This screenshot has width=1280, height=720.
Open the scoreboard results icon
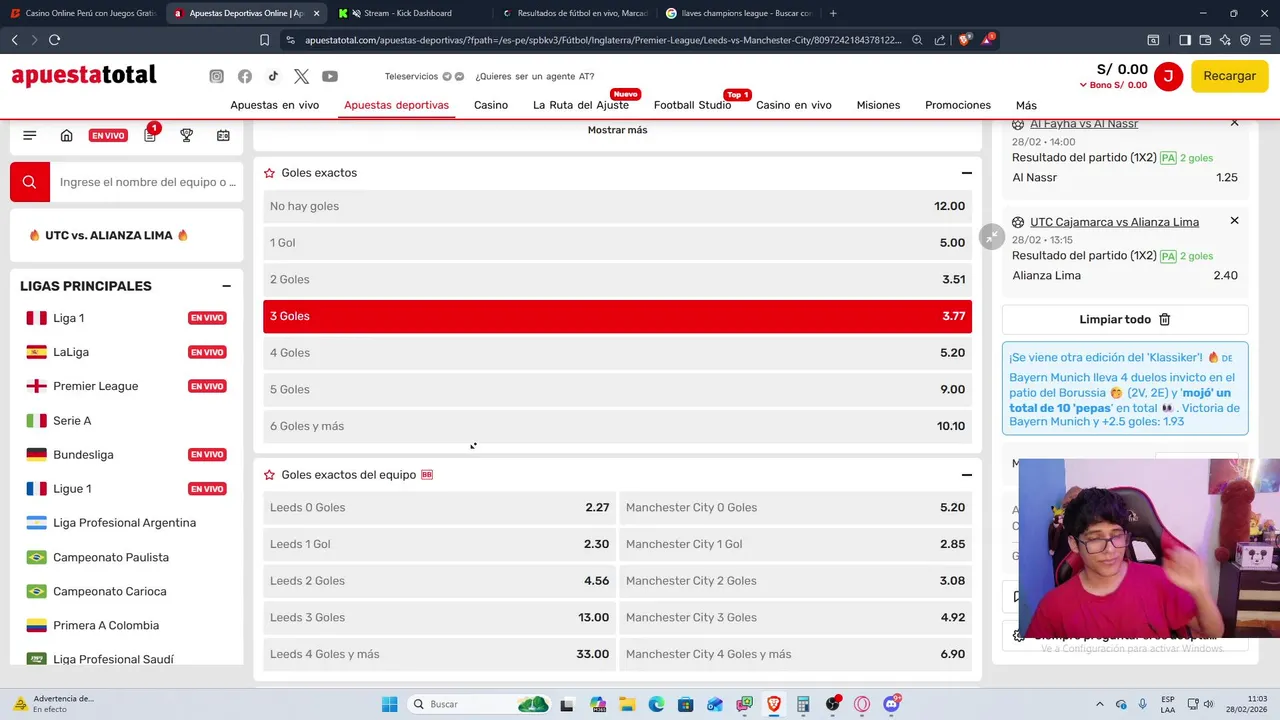[223, 136]
